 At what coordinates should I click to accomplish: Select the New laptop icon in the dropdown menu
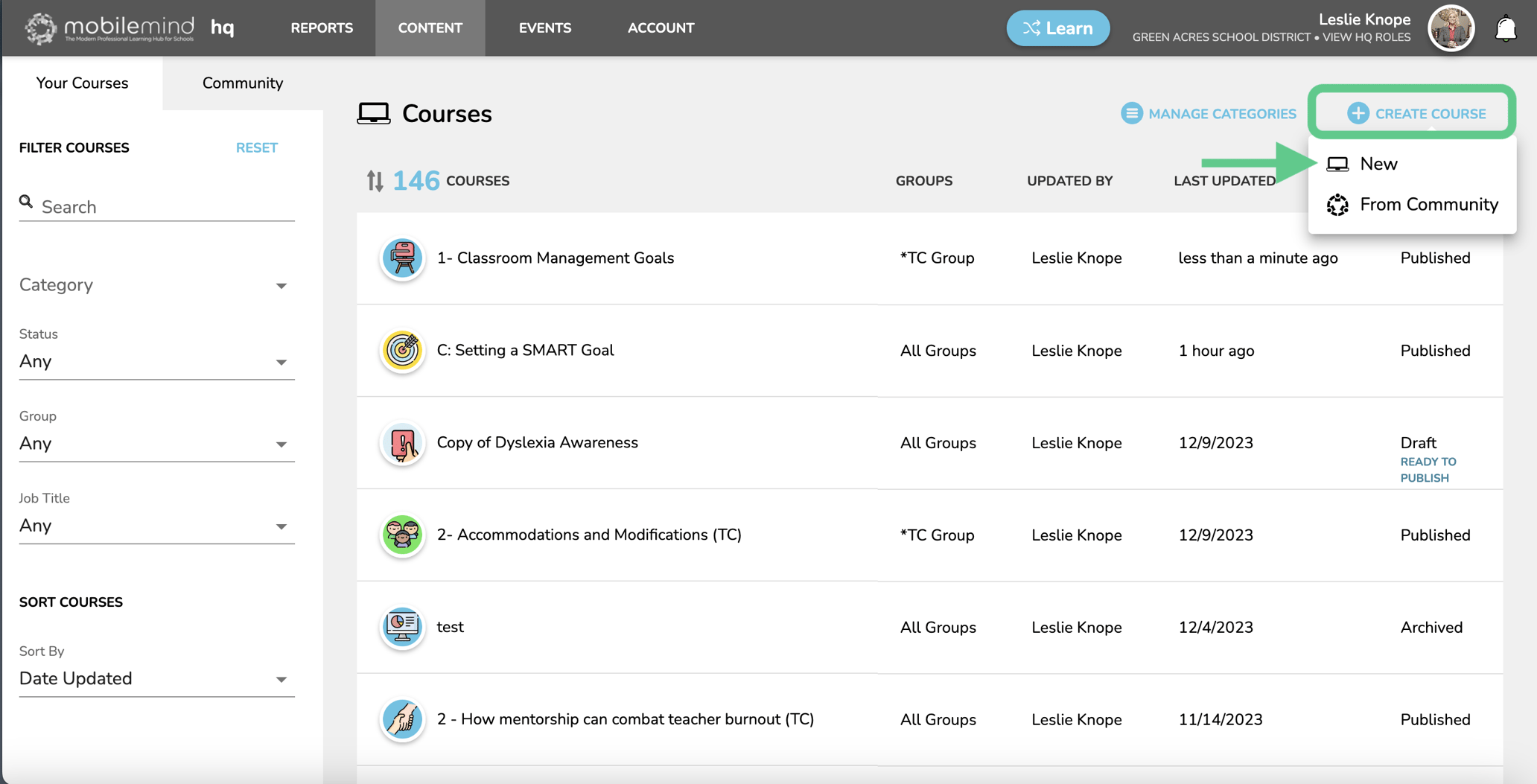pos(1338,164)
